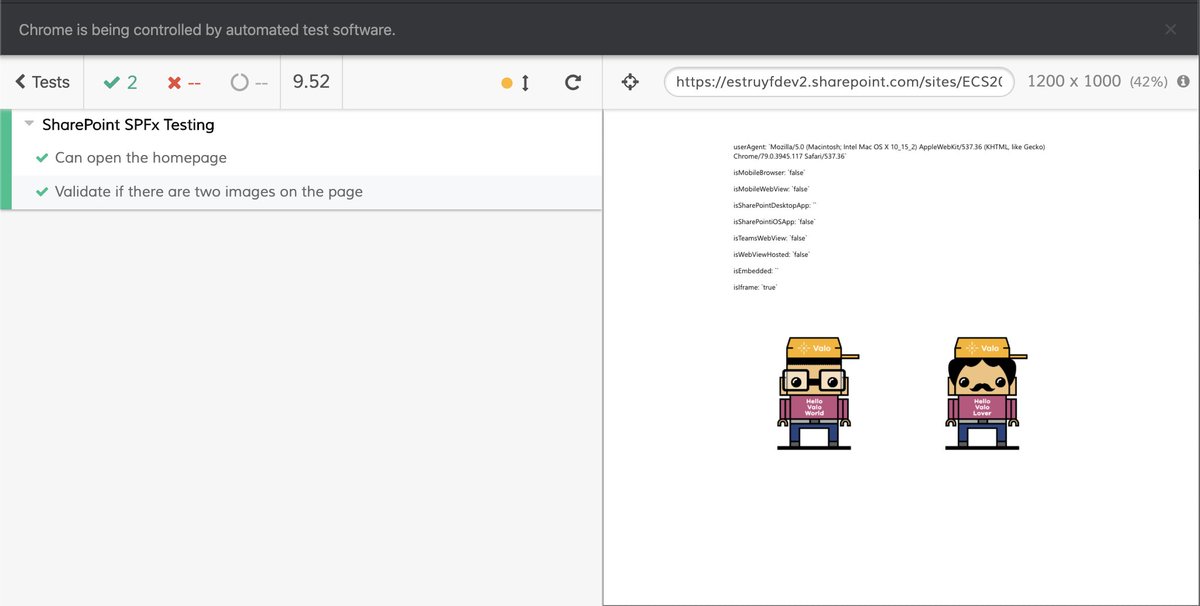Focus the SharePoint URL address field
This screenshot has height=606, width=1200.
click(839, 82)
